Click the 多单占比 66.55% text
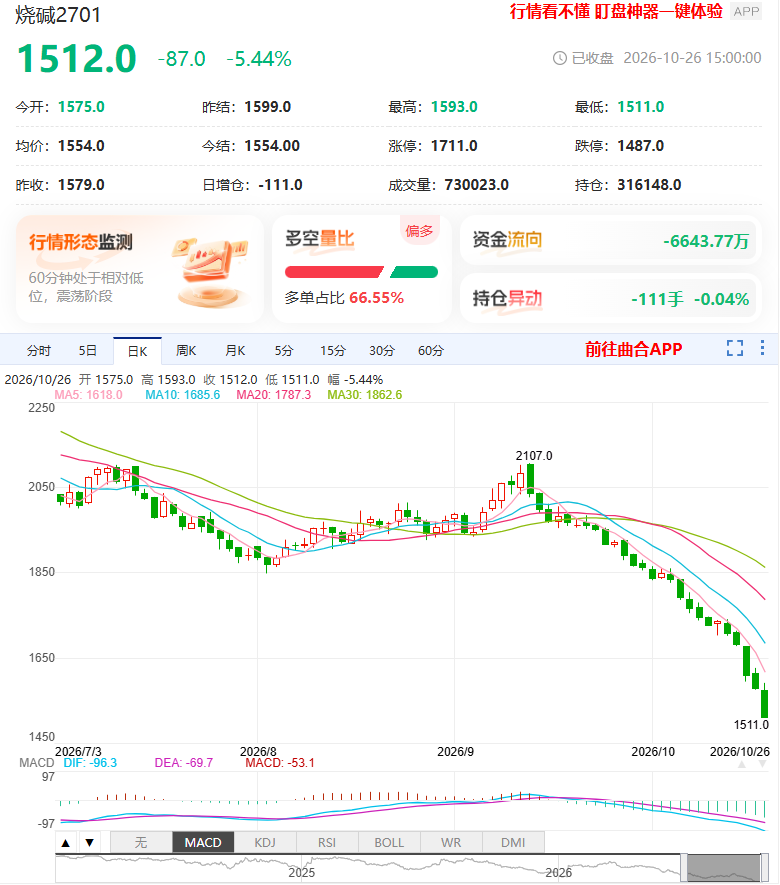The height and width of the screenshot is (885, 780). tap(344, 297)
